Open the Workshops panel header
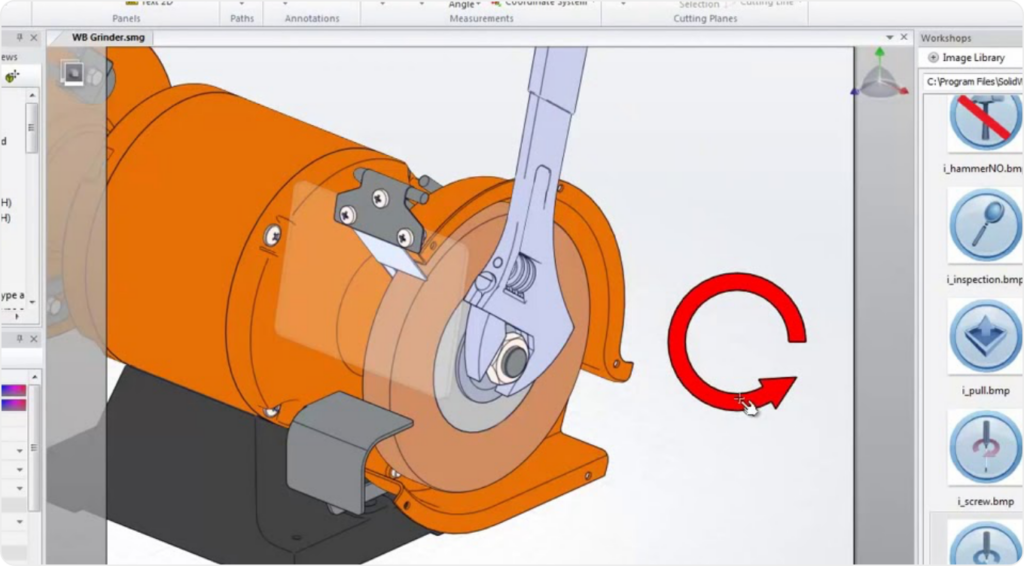Screen dimensions: 1024x566 point(946,37)
